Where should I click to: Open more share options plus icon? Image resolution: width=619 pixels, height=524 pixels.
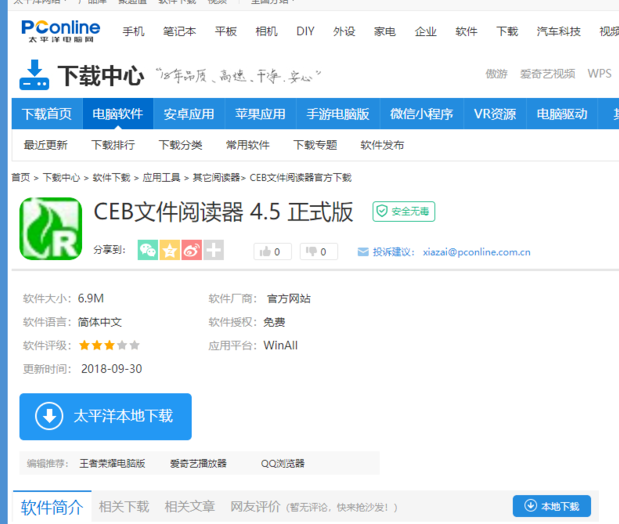point(213,250)
